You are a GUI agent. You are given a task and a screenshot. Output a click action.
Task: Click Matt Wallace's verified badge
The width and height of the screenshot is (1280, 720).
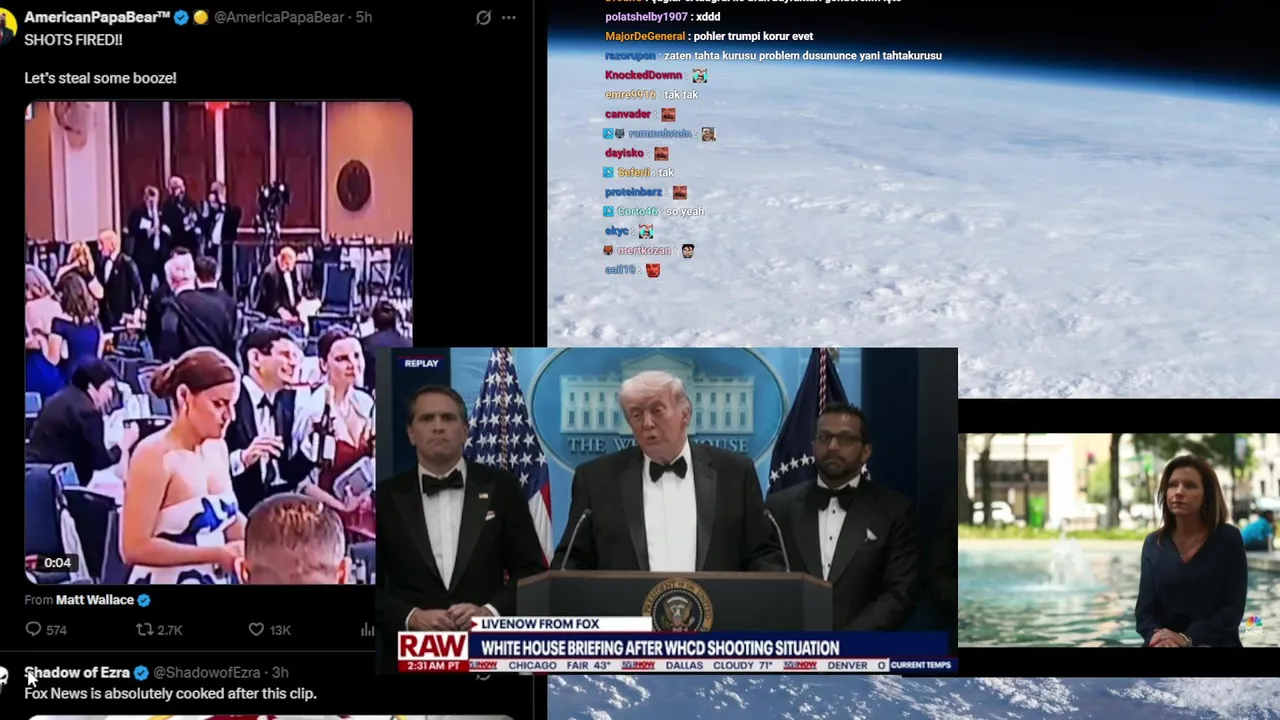point(144,600)
